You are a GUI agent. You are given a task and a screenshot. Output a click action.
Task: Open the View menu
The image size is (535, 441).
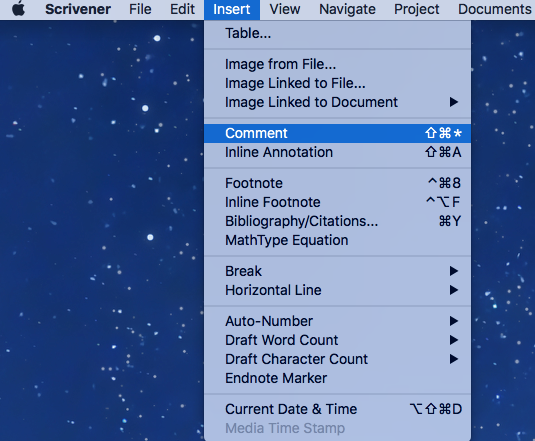[x=285, y=9]
